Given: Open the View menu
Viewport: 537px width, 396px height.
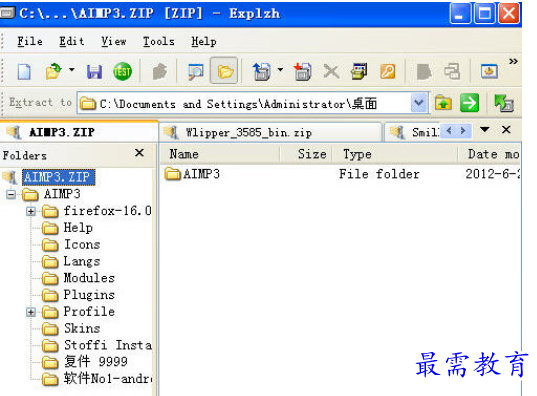Looking at the screenshot, I should pos(114,41).
